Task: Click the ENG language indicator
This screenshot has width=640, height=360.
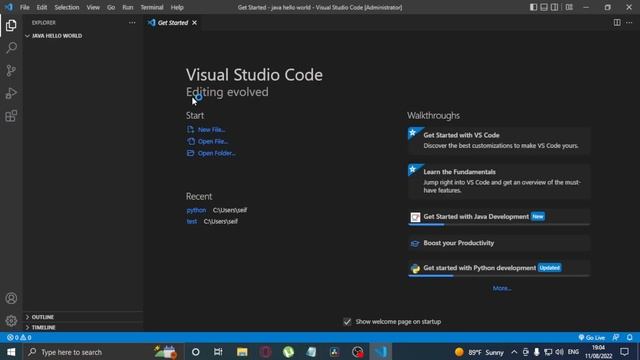Action: [x=573, y=352]
